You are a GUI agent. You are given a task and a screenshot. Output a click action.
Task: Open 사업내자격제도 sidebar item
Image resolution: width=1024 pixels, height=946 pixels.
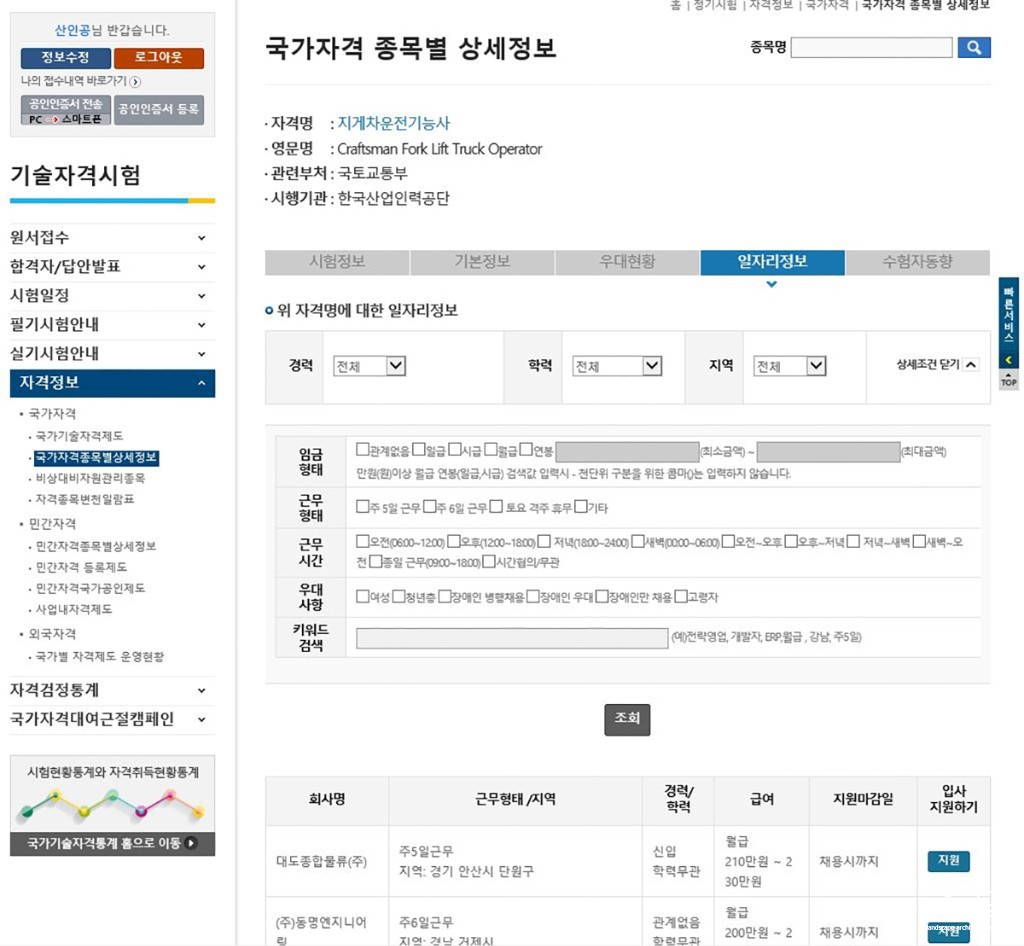tap(73, 609)
